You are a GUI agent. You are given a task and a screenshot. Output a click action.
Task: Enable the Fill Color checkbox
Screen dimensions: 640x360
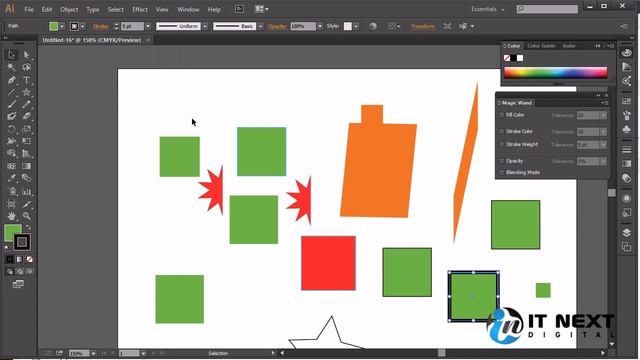[502, 115]
